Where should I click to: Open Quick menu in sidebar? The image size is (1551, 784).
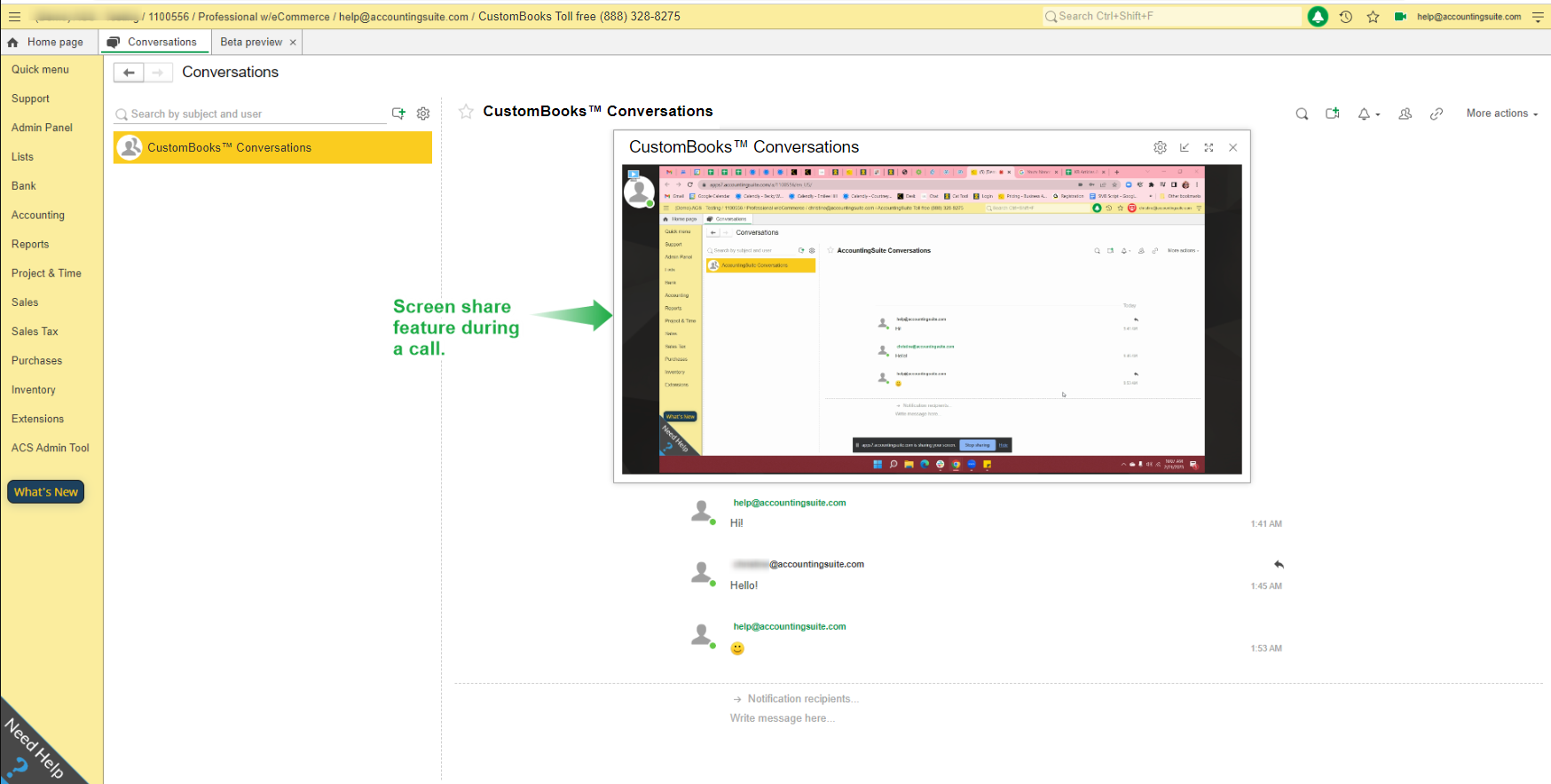click(40, 69)
